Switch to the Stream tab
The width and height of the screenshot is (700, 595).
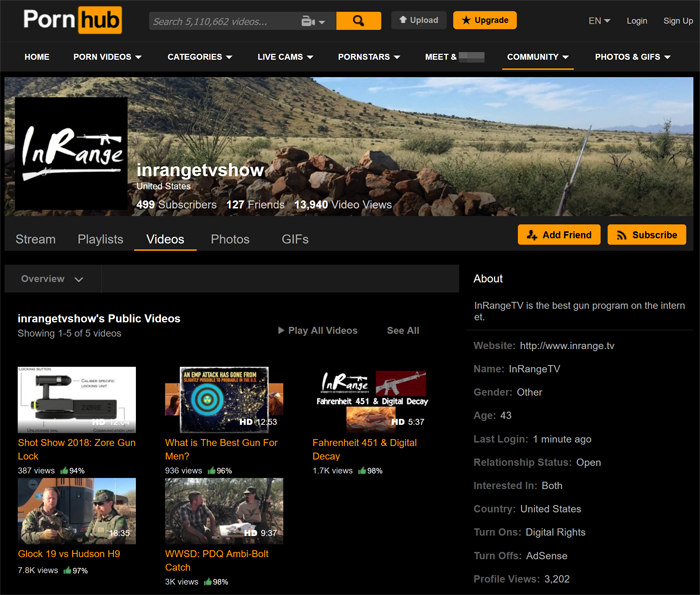36,239
